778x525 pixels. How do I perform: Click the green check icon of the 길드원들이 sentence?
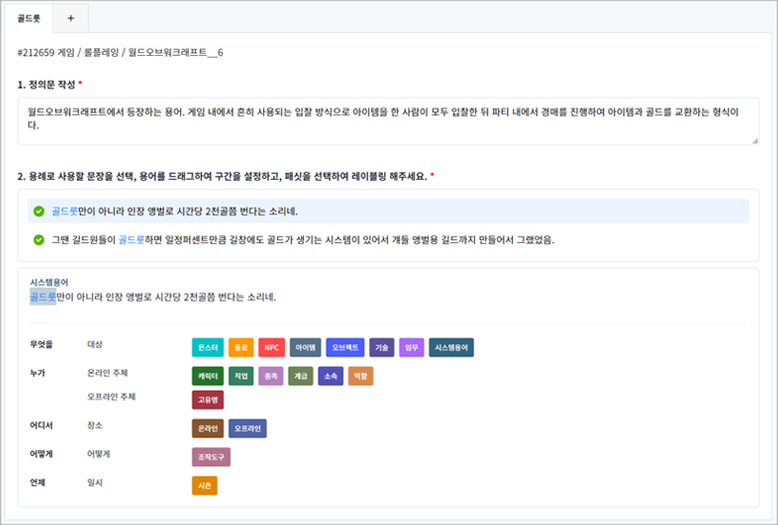(39, 240)
